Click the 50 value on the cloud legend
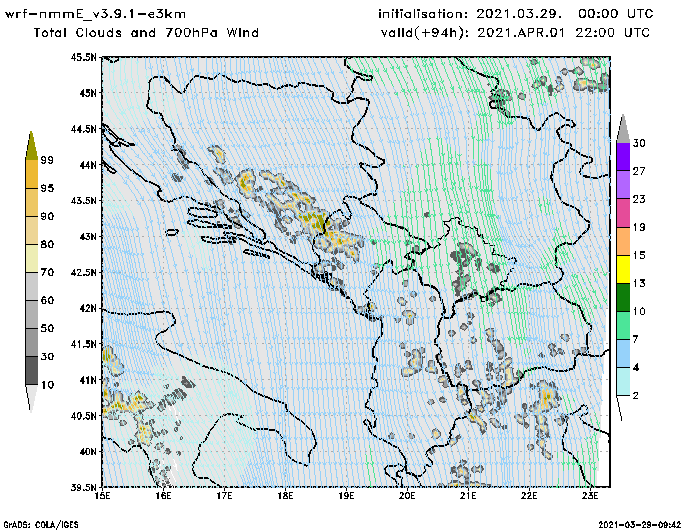Image resolution: width=700 pixels, height=530 pixels. coord(47,328)
